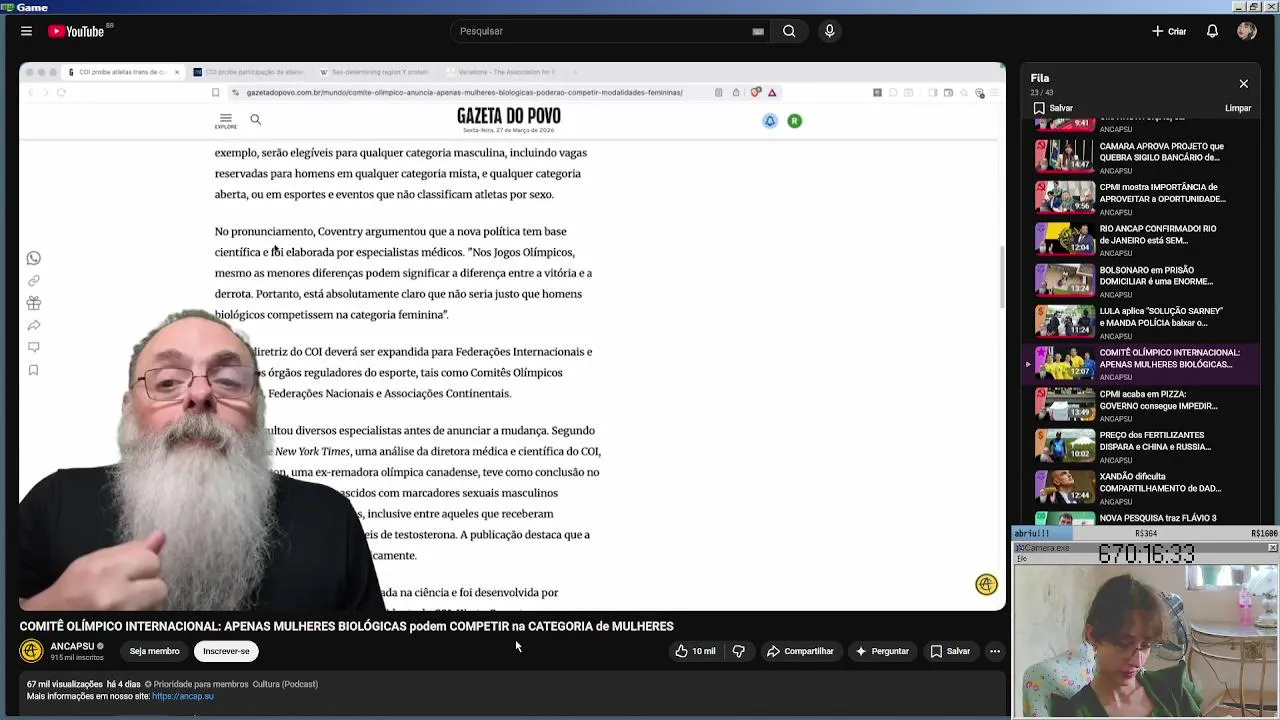
Task: Click the share arrow icon in article sidebar
Action: (x=33, y=325)
